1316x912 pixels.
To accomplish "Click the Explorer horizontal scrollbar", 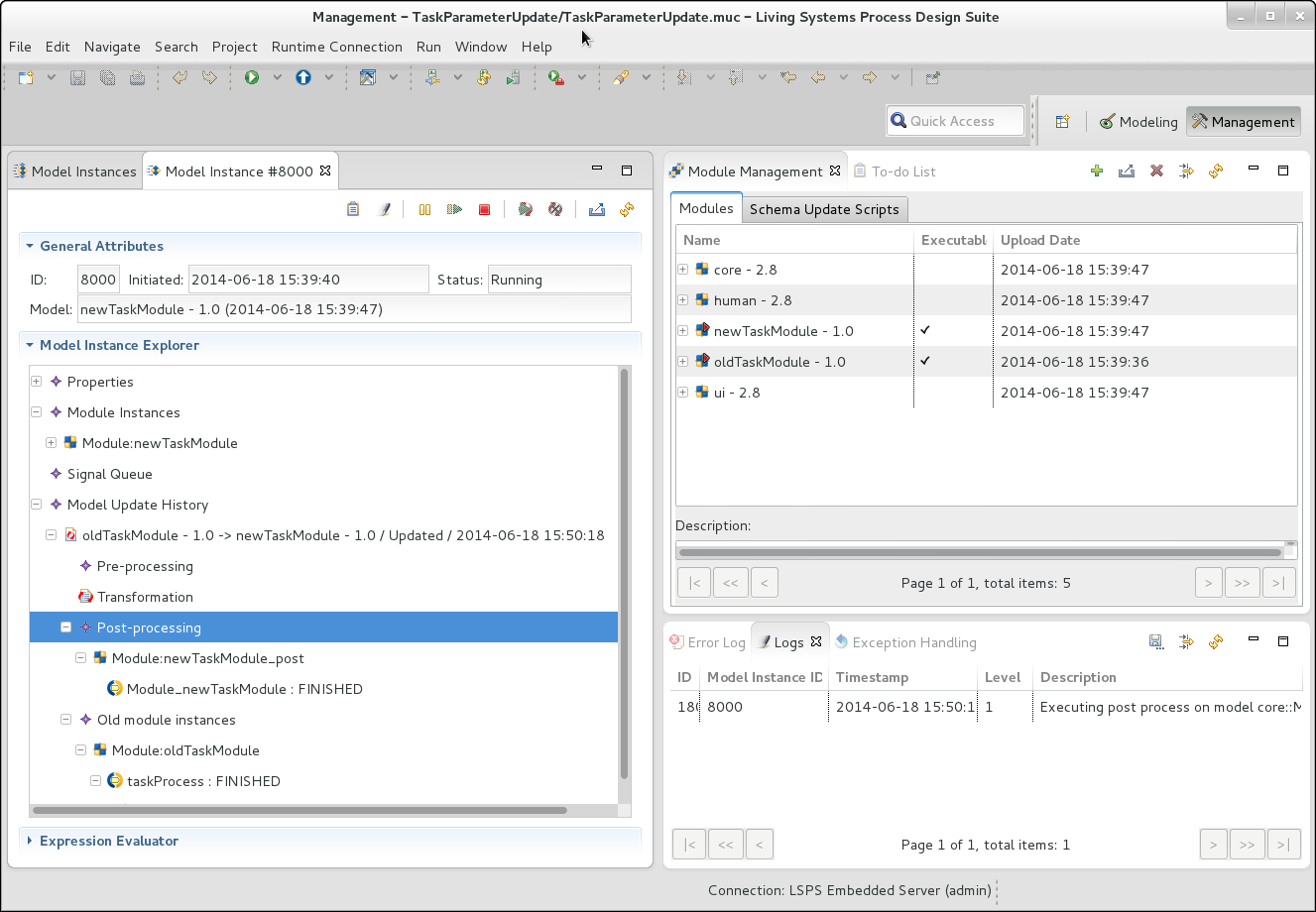I will point(301,810).
